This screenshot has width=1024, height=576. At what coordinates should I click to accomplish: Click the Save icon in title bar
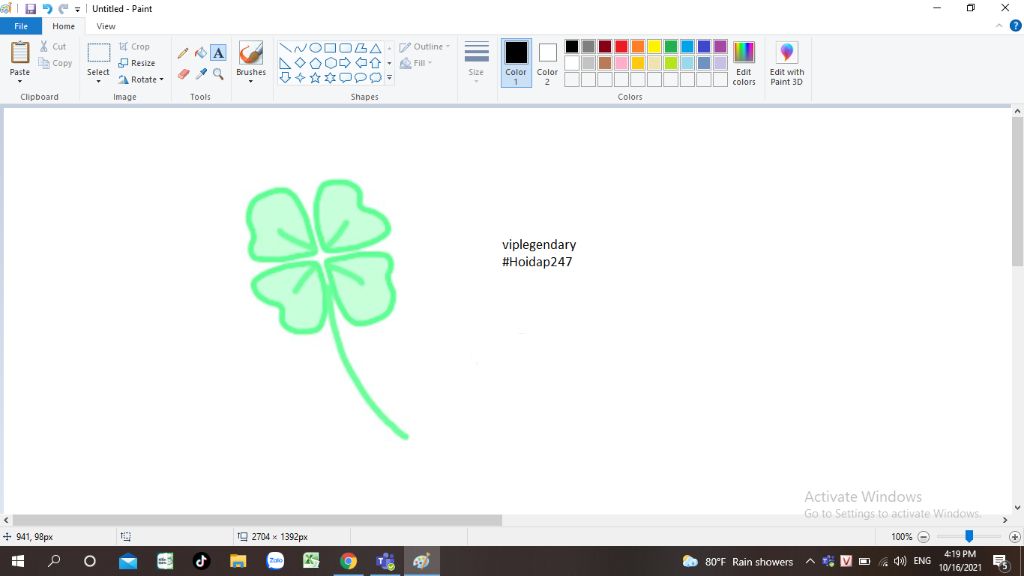click(x=30, y=8)
